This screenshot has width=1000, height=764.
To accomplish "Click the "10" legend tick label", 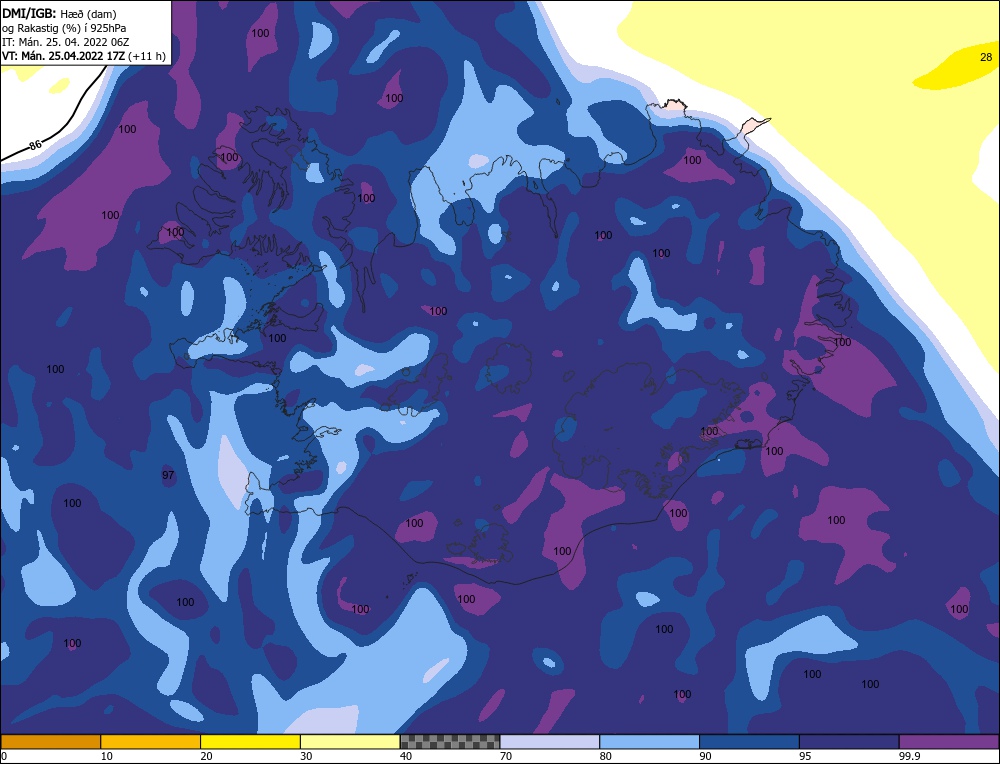I will click(x=107, y=756).
